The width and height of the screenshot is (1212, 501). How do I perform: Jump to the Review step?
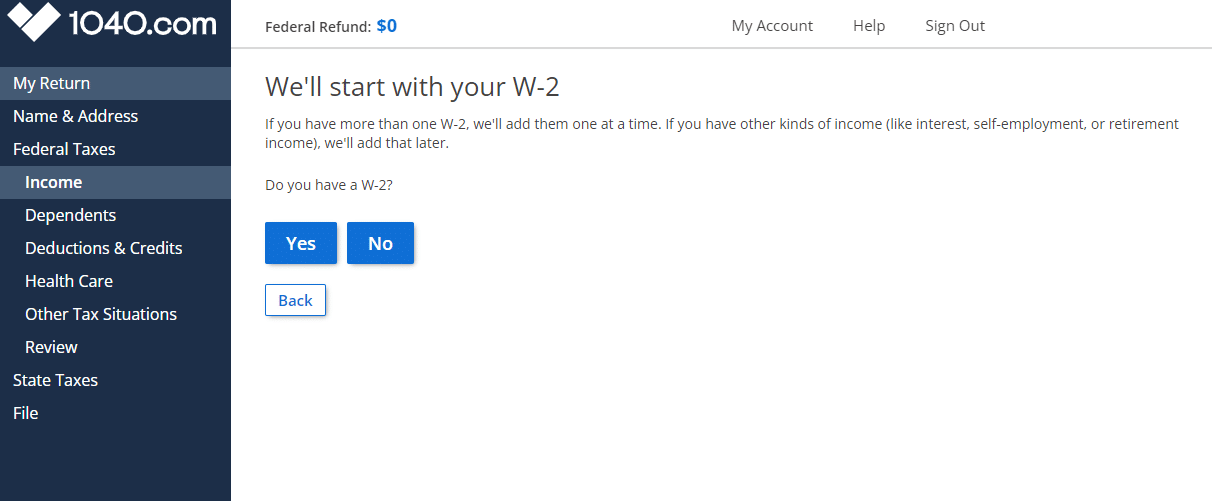(x=51, y=347)
